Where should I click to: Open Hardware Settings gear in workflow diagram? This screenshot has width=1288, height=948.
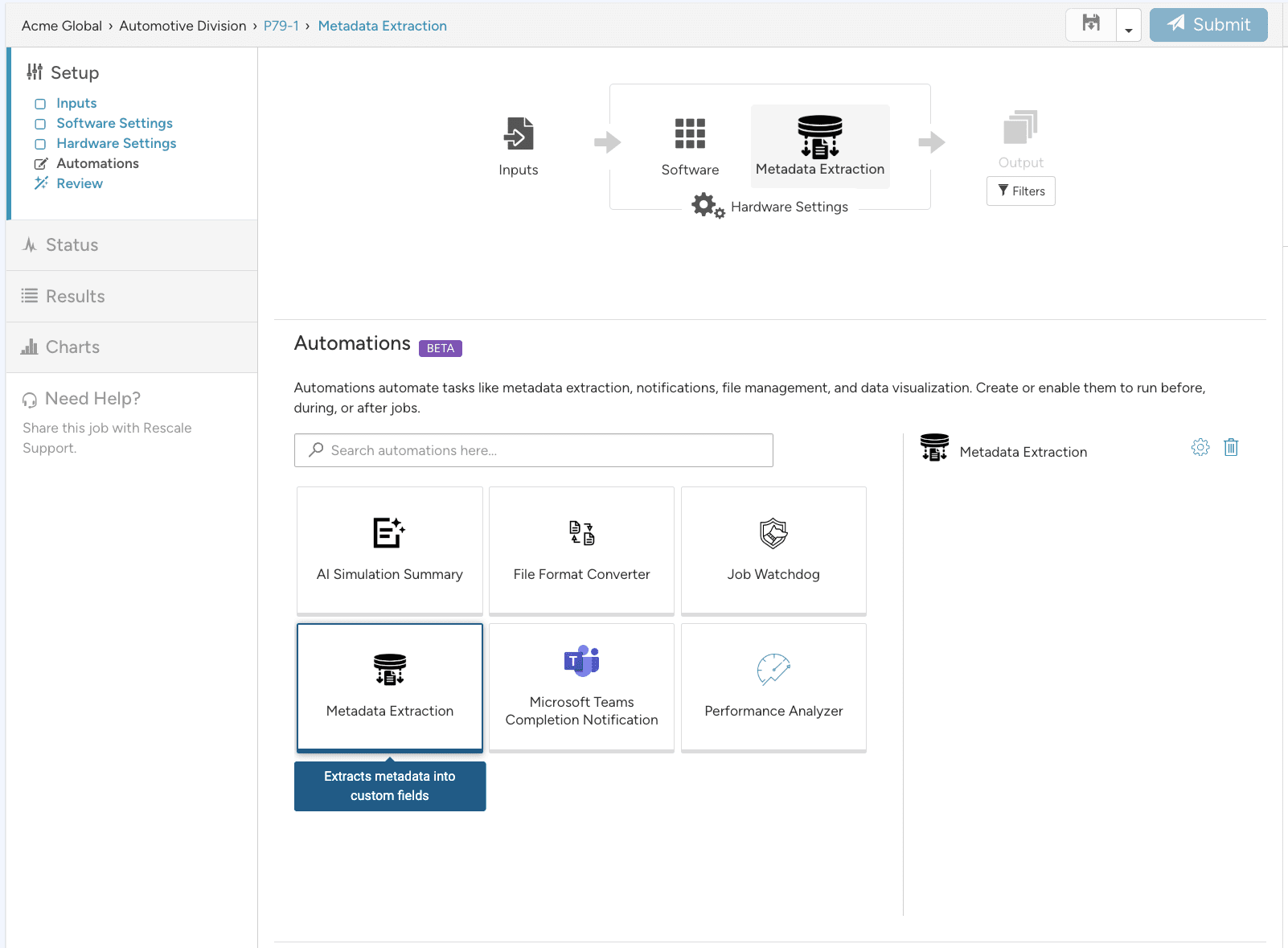tap(708, 205)
